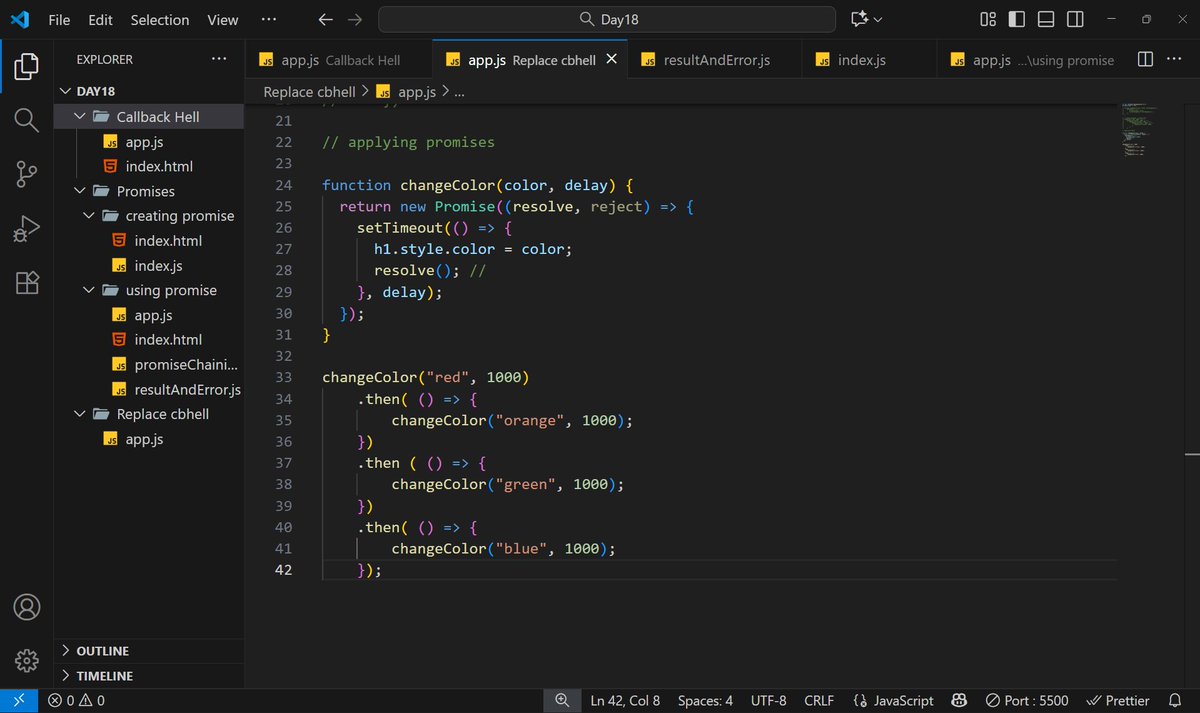
Task: Toggle the primary side bar
Action: click(x=1017, y=19)
